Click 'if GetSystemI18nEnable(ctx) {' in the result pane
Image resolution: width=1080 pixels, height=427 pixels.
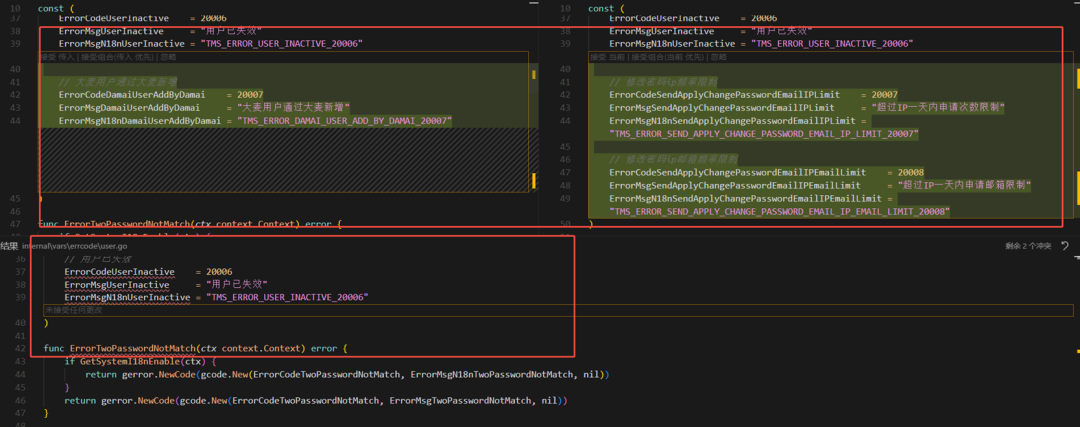point(141,362)
